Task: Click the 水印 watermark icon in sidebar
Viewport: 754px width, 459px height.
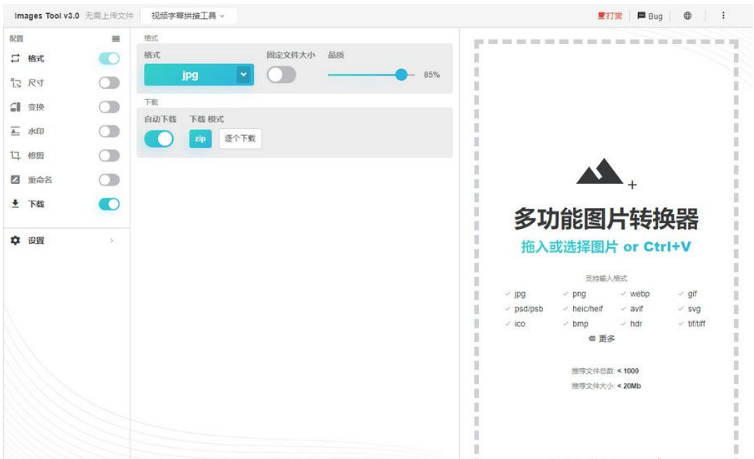Action: tap(15, 131)
